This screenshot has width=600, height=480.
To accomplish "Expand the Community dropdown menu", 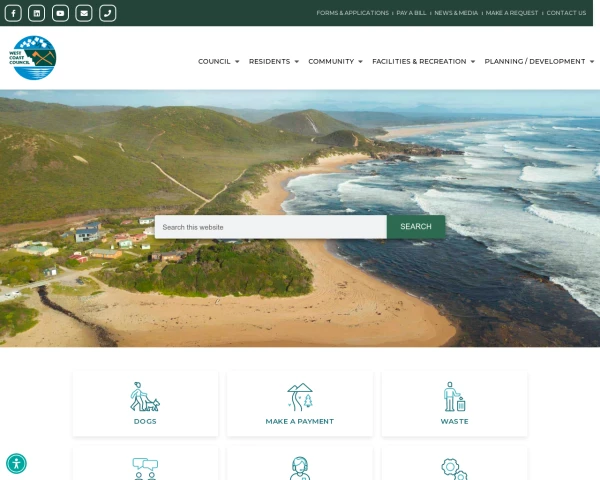I will point(335,61).
